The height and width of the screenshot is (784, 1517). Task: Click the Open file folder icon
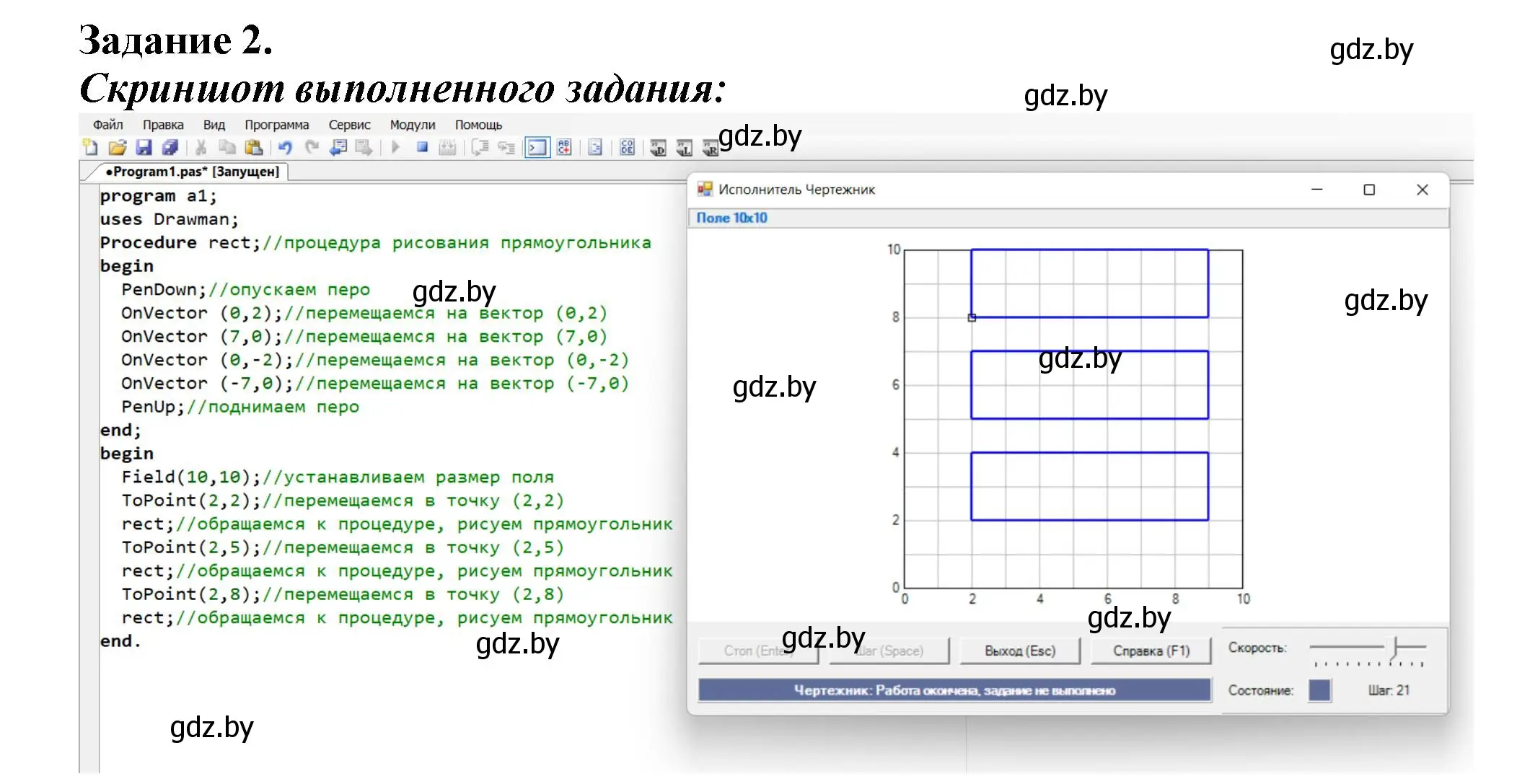tap(117, 148)
